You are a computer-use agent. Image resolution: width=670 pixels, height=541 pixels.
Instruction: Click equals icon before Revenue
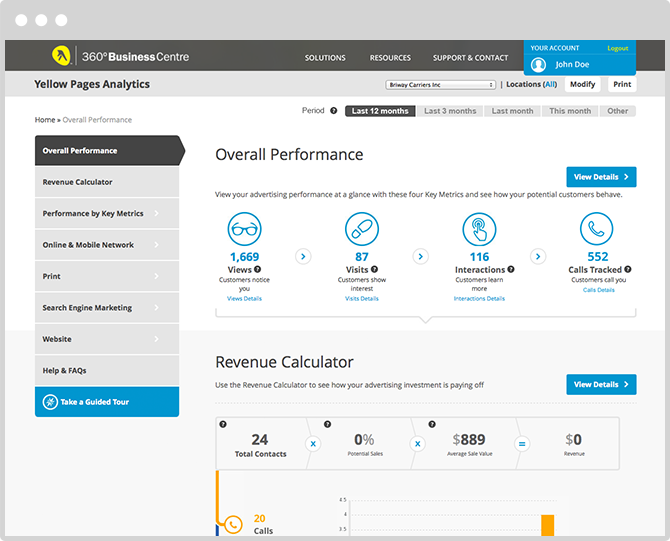pyautogui.click(x=522, y=444)
